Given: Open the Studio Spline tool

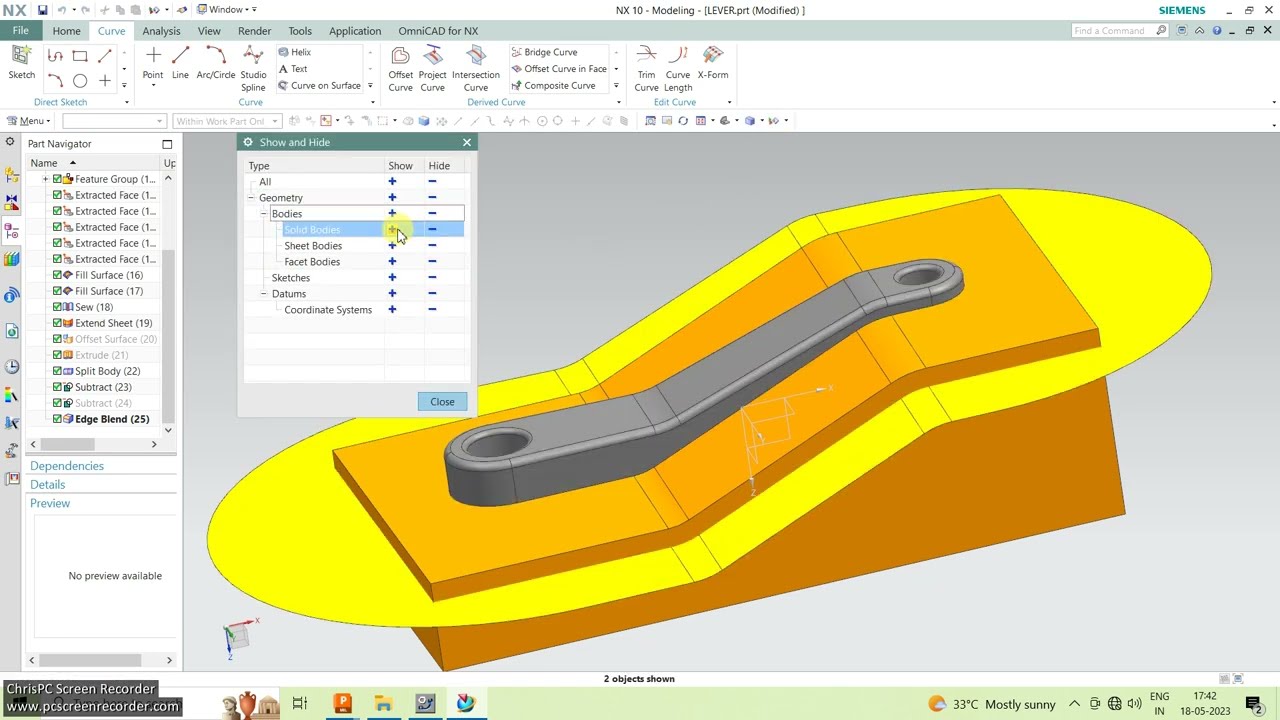Looking at the screenshot, I should tap(253, 69).
